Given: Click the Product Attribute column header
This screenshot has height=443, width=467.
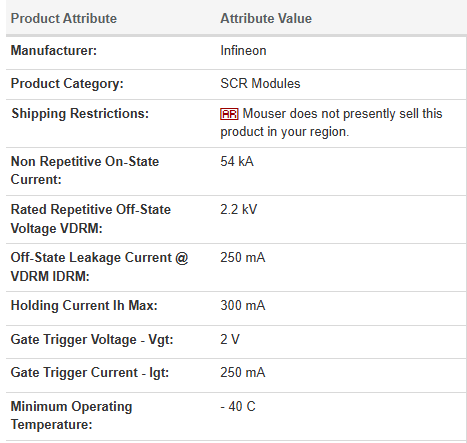Looking at the screenshot, I should point(64,18).
